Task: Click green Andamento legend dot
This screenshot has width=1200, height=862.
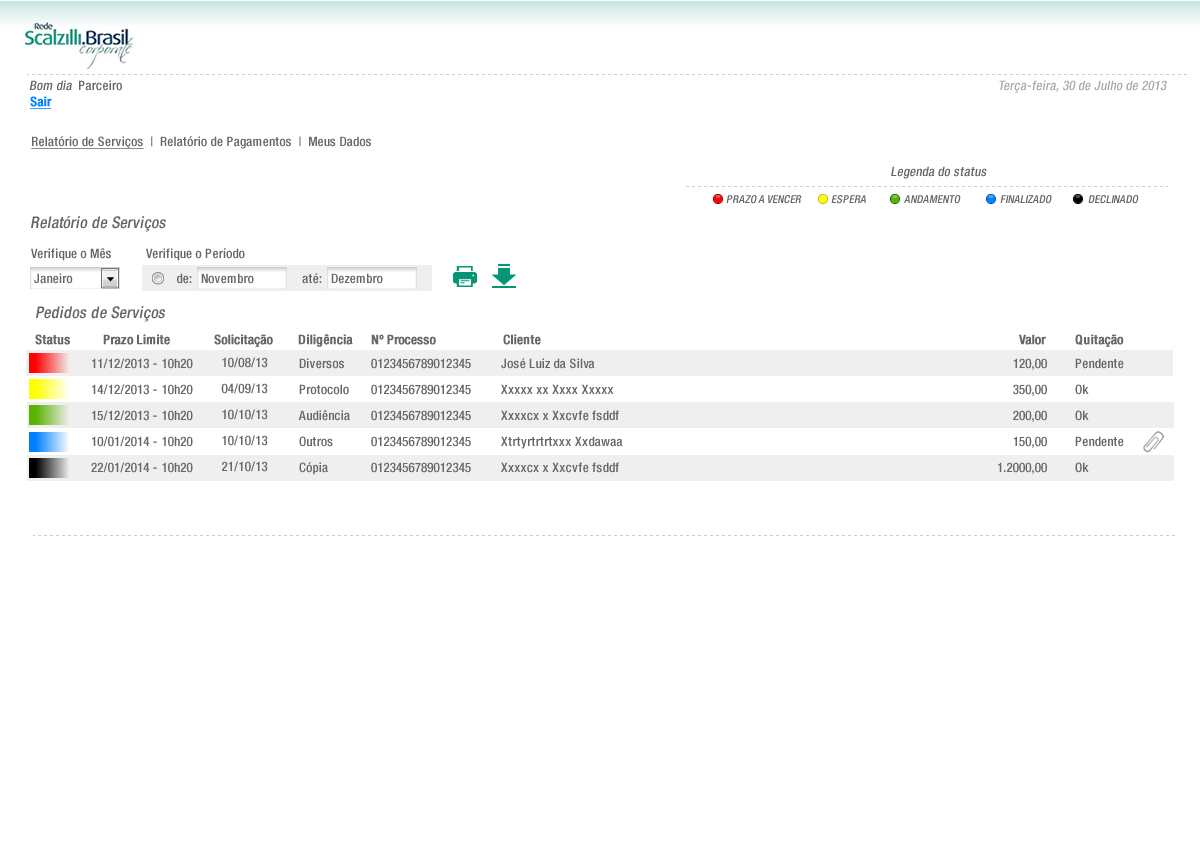Action: tap(895, 199)
